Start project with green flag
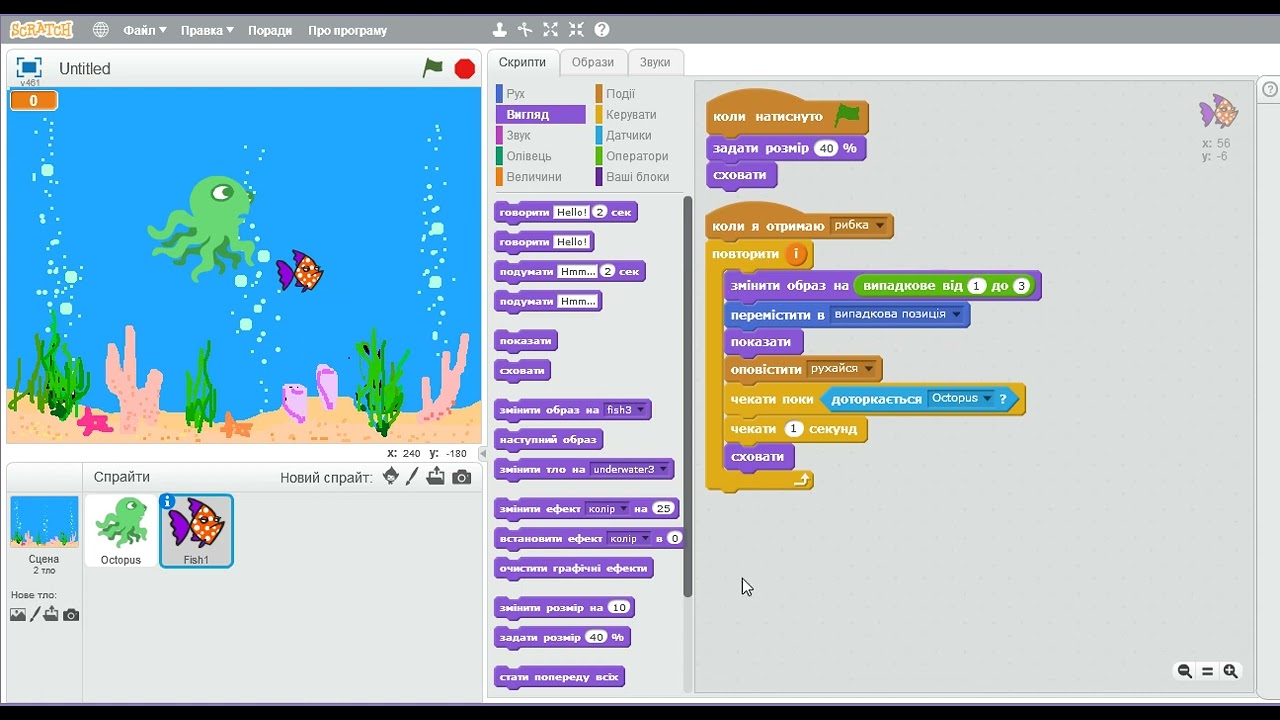This screenshot has height=720, width=1280. pos(432,68)
